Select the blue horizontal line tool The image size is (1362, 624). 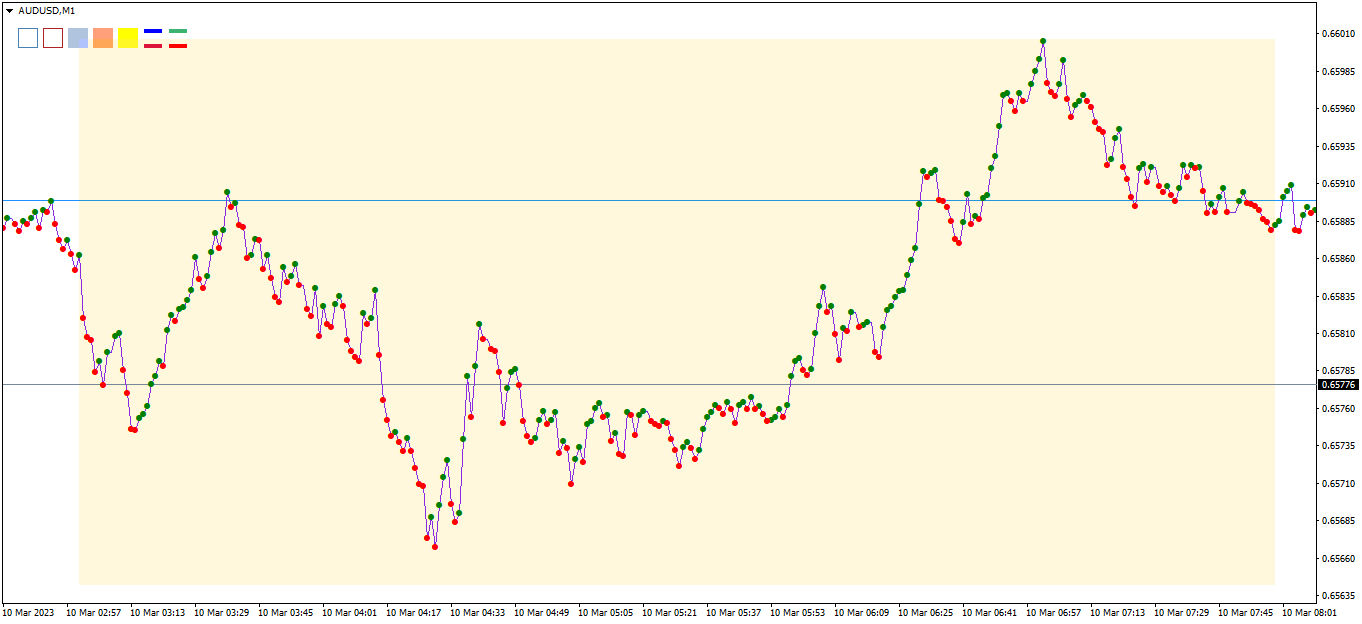tap(153, 31)
